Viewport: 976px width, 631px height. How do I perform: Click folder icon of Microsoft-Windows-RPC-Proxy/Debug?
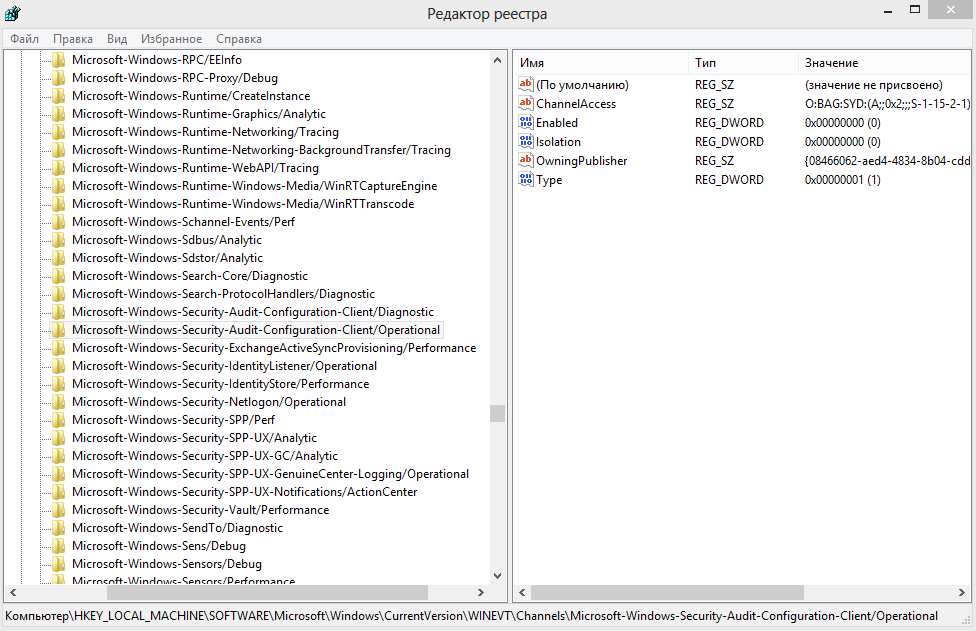tap(59, 78)
